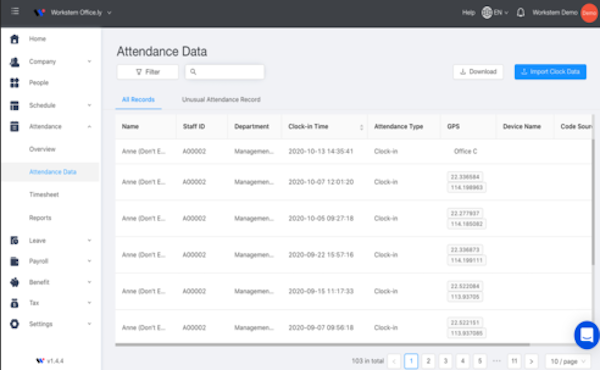600x370 pixels.
Task: Click the 114.185082 GPS longitude tag
Action: click(466, 224)
